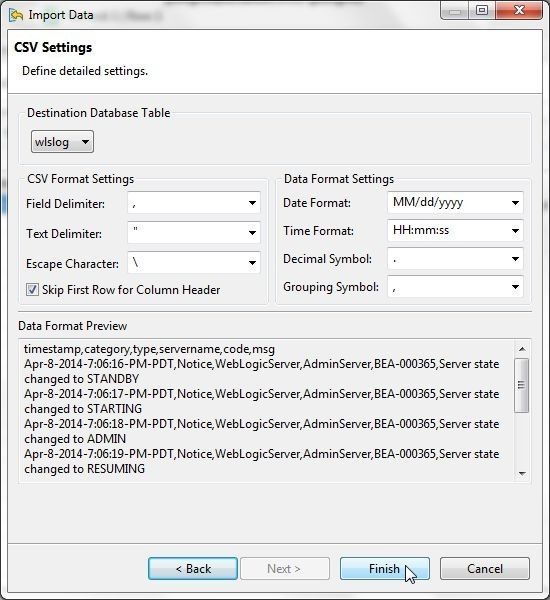Click the Import Data title bar icon
The height and width of the screenshot is (600, 550).
(16, 15)
